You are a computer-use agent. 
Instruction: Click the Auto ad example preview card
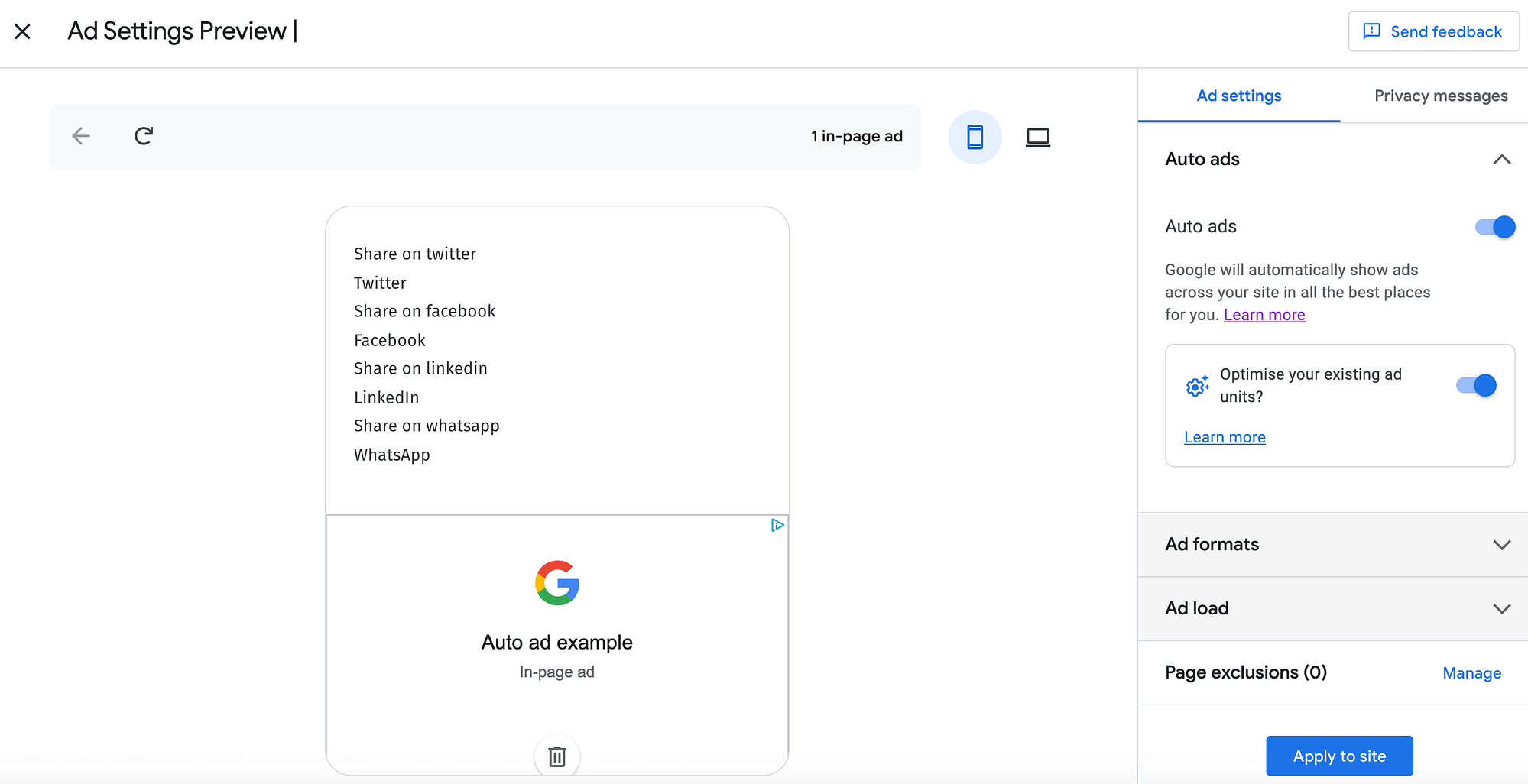pyautogui.click(x=556, y=642)
